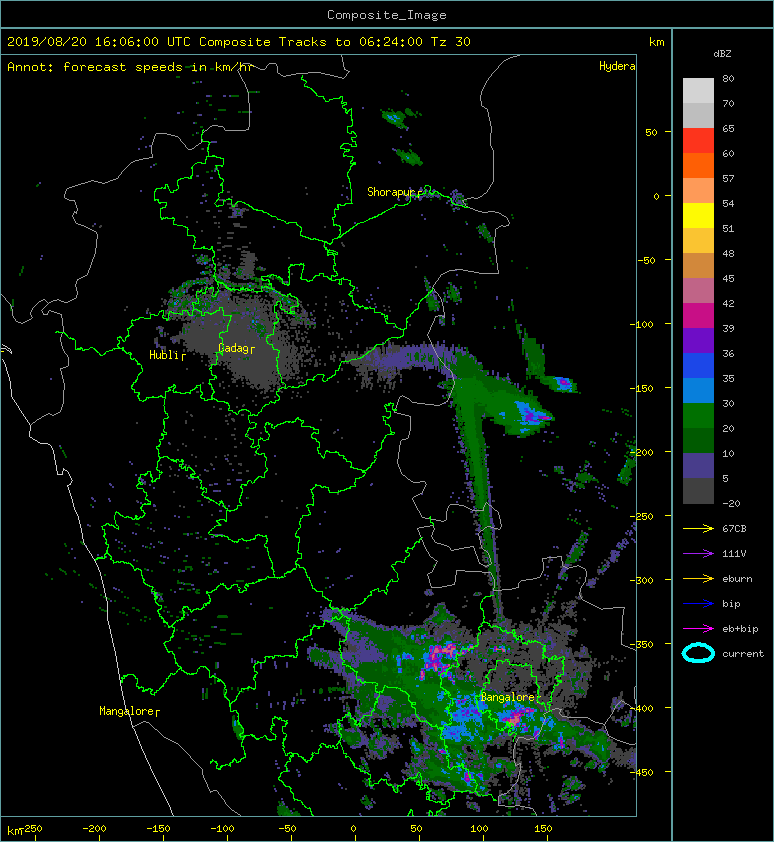This screenshot has width=774, height=842.
Task: Click the bright orange swatch below 60 label
Action: (698, 165)
